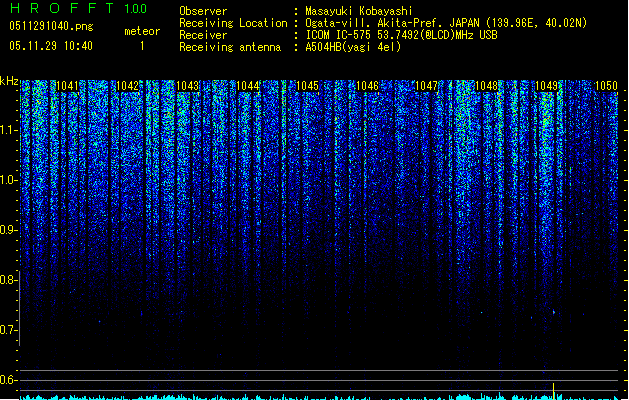Screen dimensions: 629x400
Task: Click time marker 1041 on spectrogram
Action: 67,86
